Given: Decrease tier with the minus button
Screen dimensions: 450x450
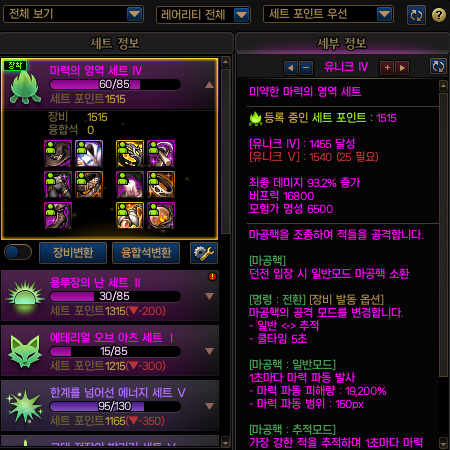Looking at the screenshot, I should (306, 68).
